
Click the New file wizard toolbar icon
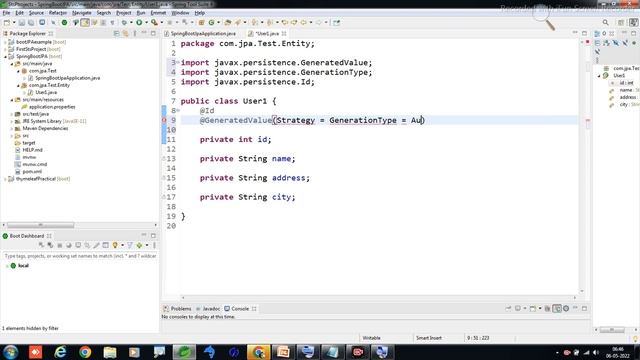7,23
